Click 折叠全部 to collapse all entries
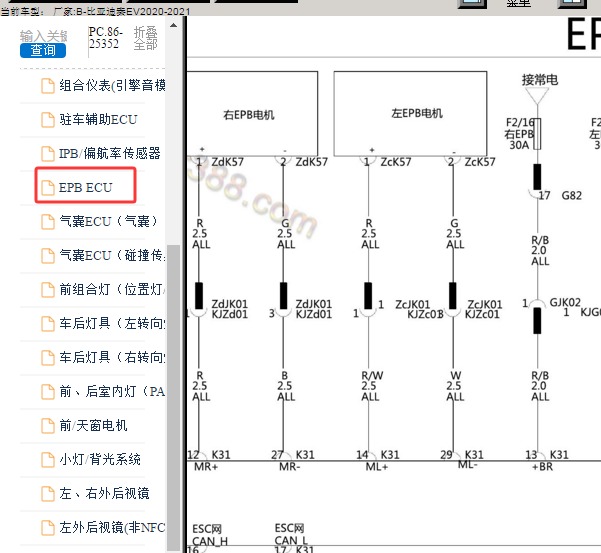The height and width of the screenshot is (553, 601). point(145,38)
